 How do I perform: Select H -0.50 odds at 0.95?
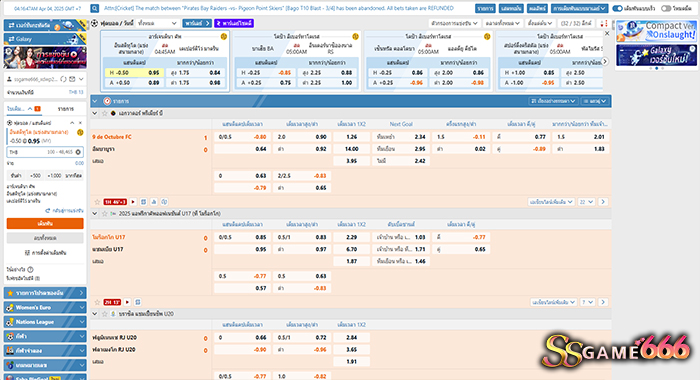pos(134,72)
